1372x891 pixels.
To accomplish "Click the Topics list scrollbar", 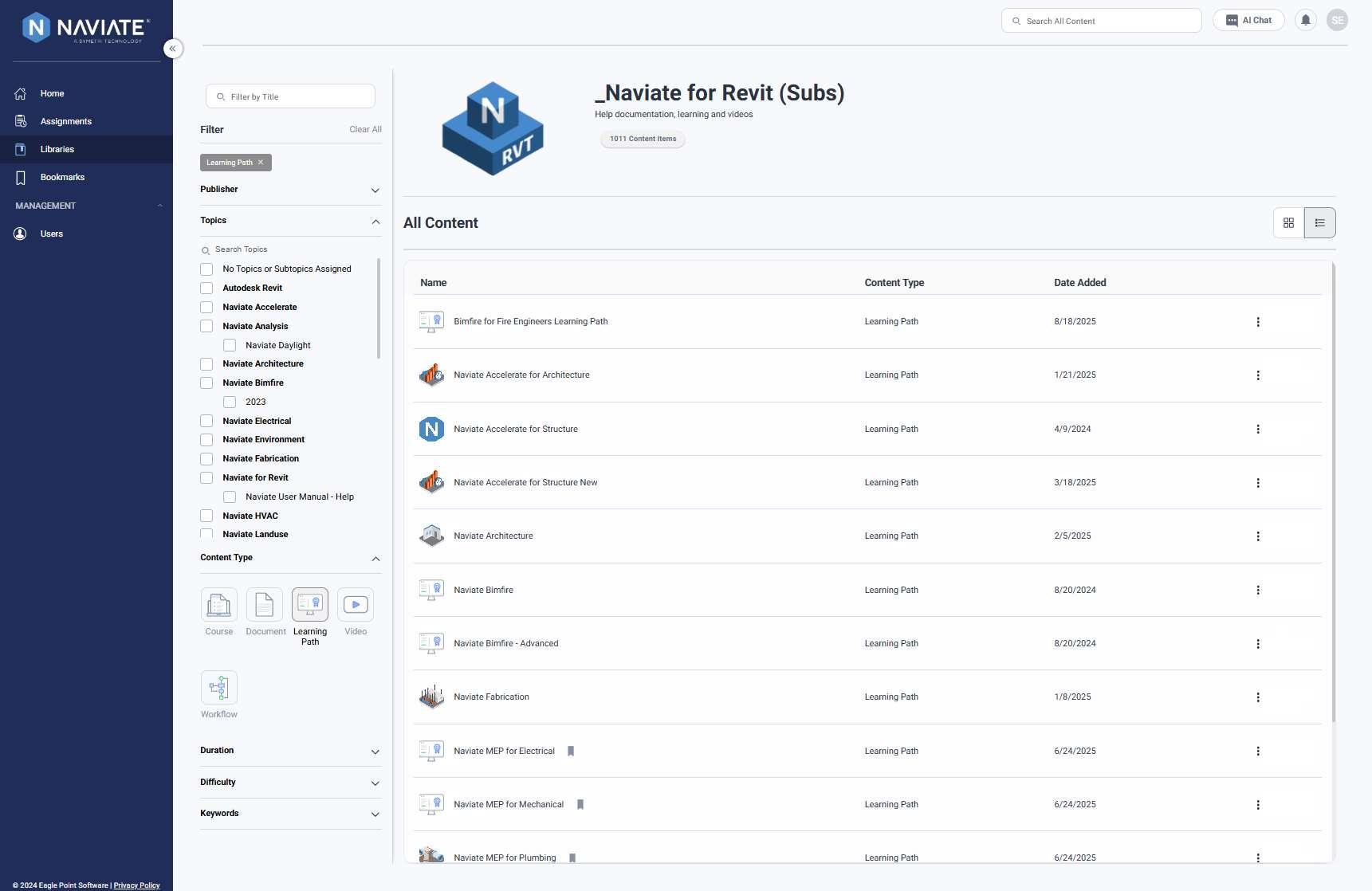I will point(378,308).
